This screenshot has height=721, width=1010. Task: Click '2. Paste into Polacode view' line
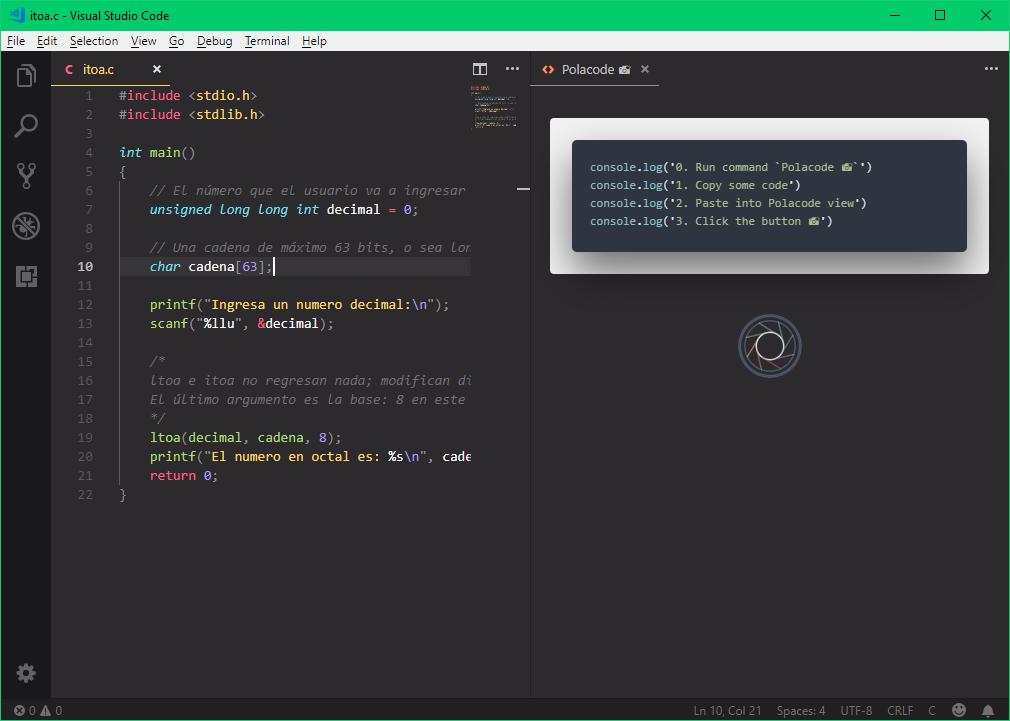click(x=728, y=203)
